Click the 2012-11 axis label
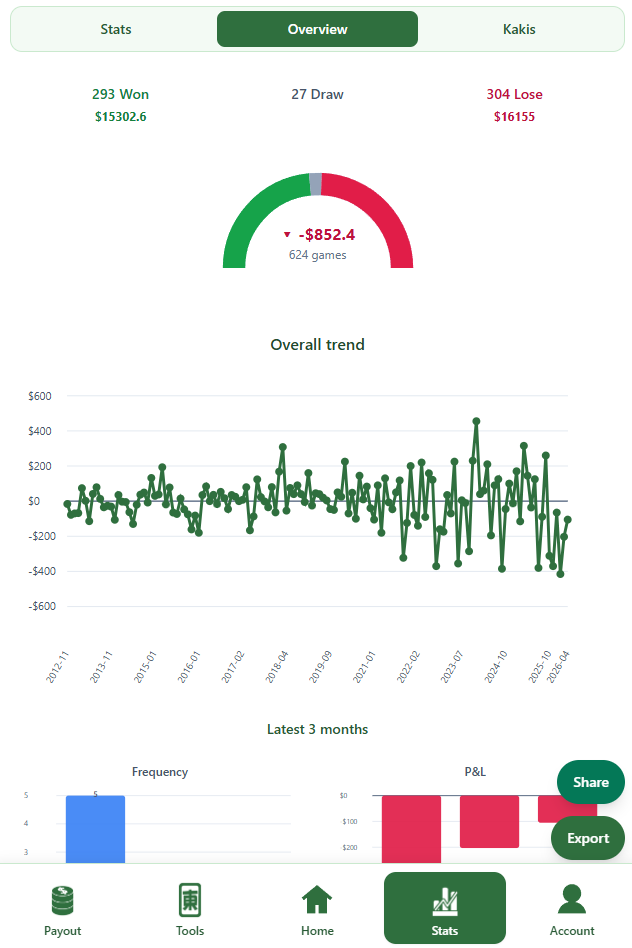632x948 pixels. coord(57,667)
